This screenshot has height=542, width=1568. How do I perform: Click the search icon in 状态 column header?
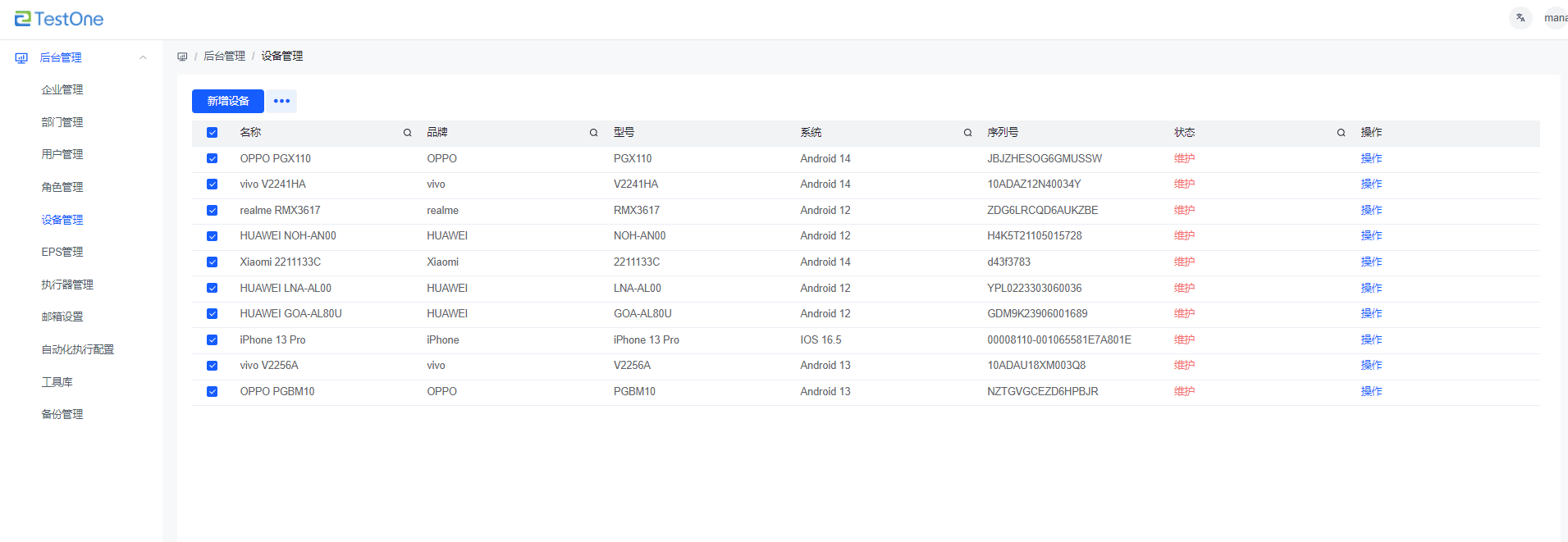tap(1341, 133)
